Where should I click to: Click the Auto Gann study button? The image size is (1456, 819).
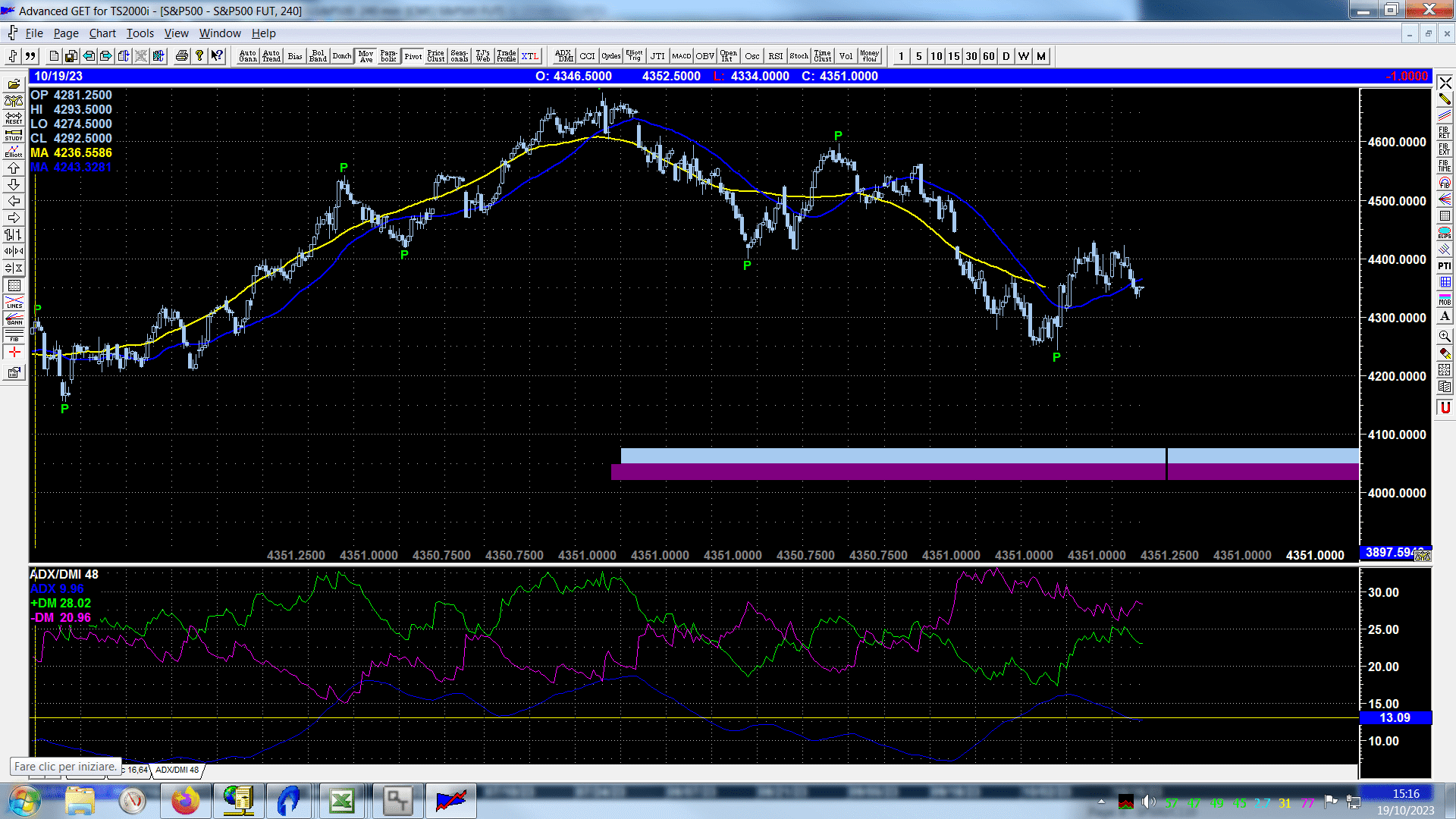point(248,56)
